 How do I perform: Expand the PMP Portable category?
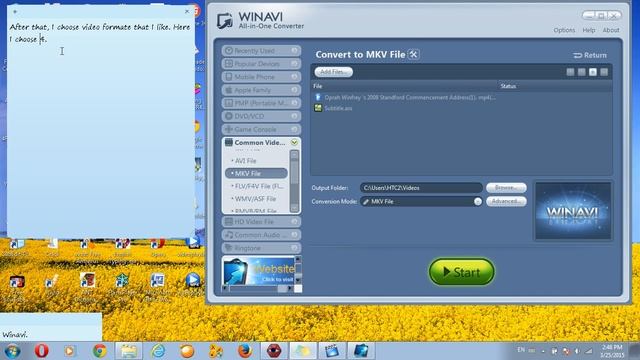tap(261, 103)
